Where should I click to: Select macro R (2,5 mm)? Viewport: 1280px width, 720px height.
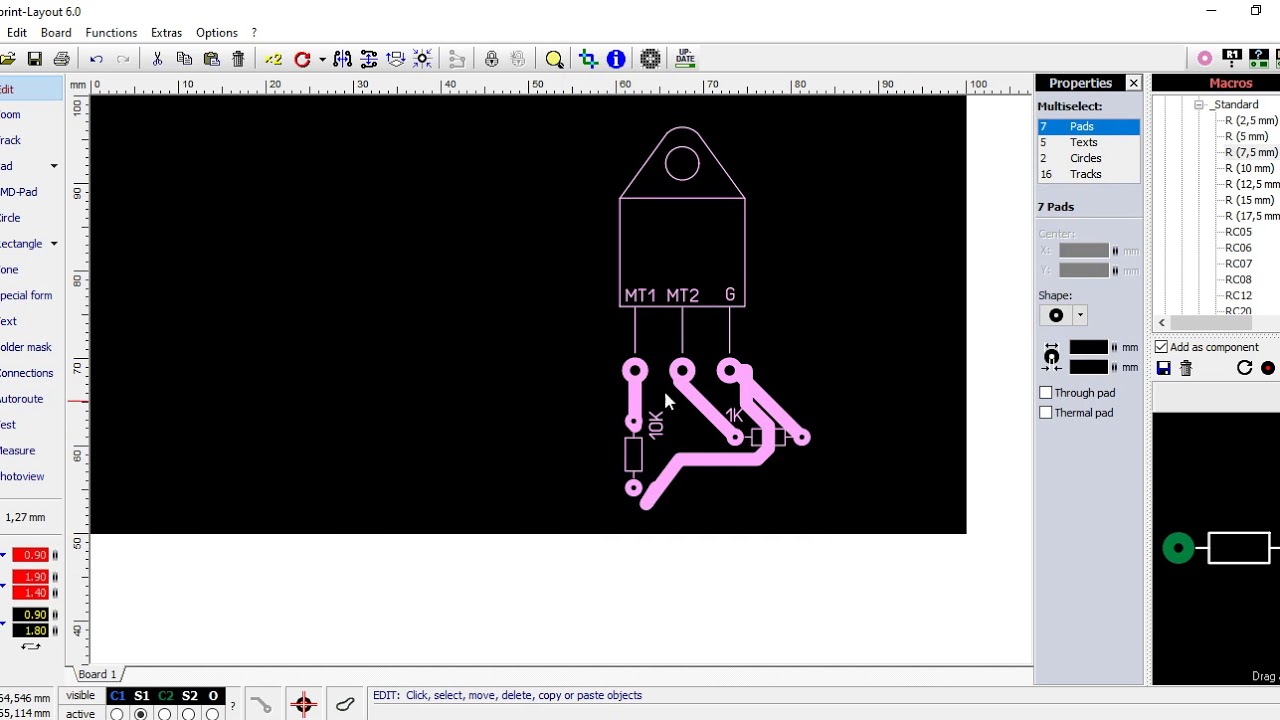[x=1251, y=120]
